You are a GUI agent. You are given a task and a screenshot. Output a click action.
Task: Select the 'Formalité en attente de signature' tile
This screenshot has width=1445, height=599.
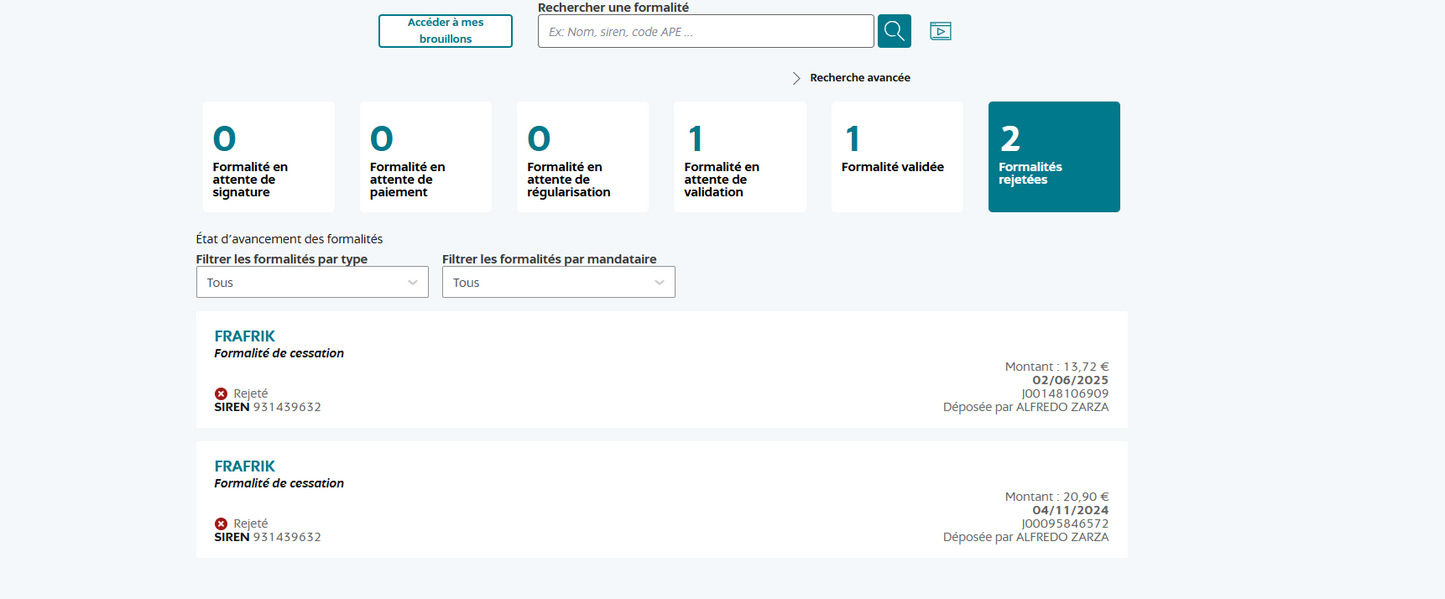268,157
